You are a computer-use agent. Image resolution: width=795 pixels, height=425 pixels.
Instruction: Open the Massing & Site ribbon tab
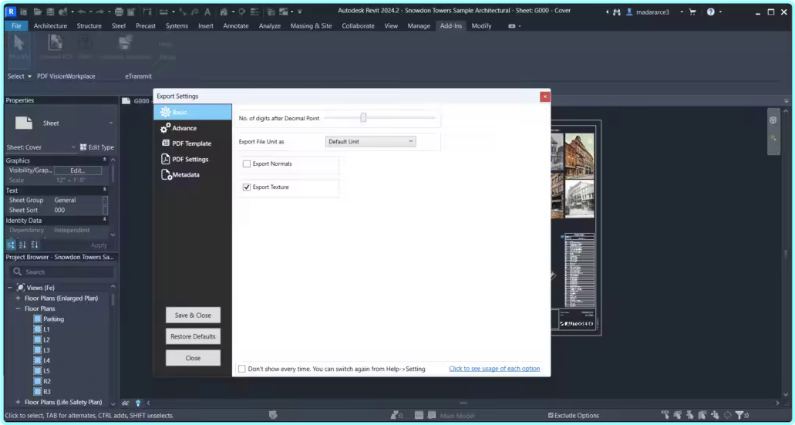click(311, 26)
